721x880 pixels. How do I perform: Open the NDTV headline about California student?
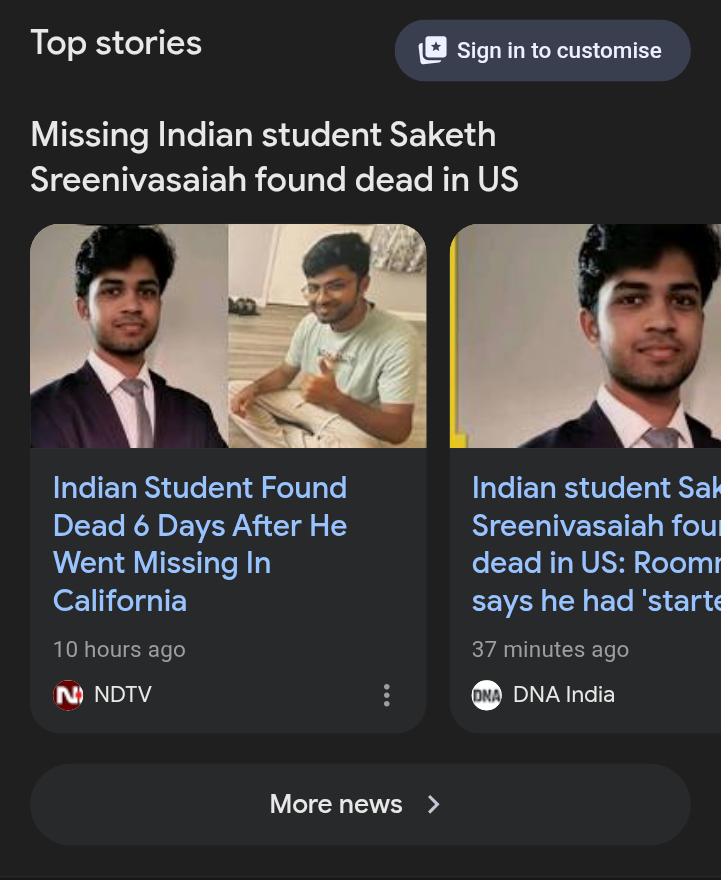200,543
